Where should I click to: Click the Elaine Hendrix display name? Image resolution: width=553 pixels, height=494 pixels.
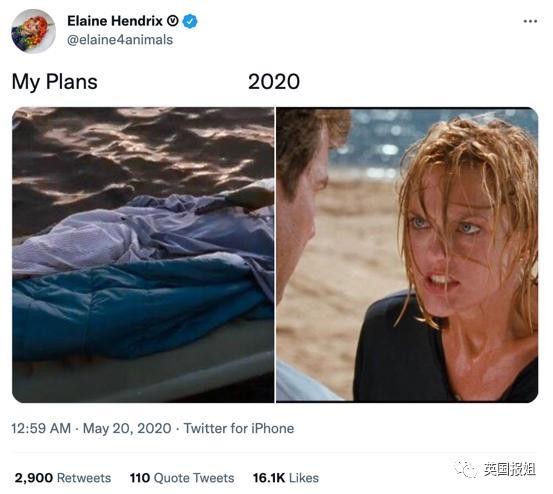click(115, 21)
